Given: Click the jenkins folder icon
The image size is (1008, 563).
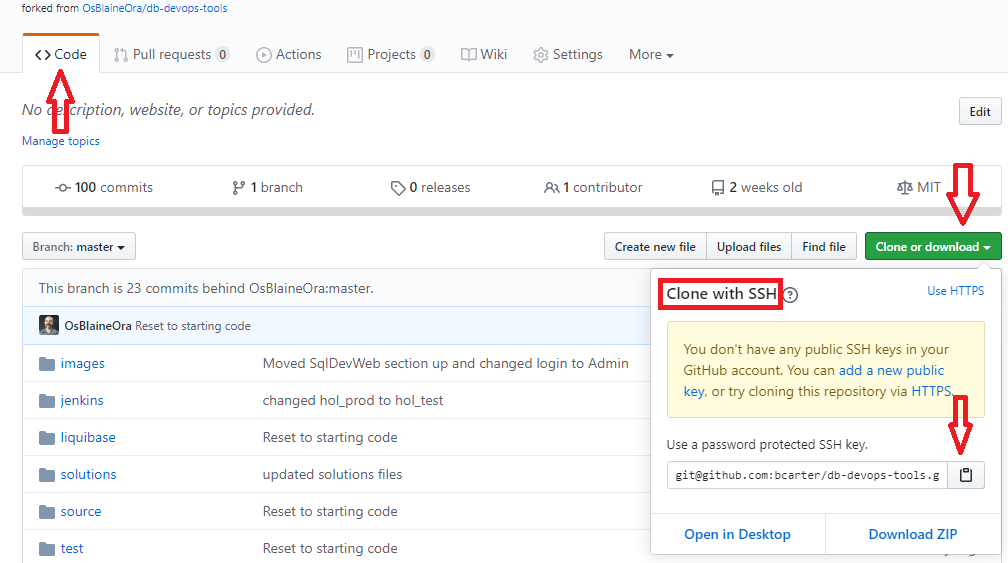Looking at the screenshot, I should [x=47, y=401].
